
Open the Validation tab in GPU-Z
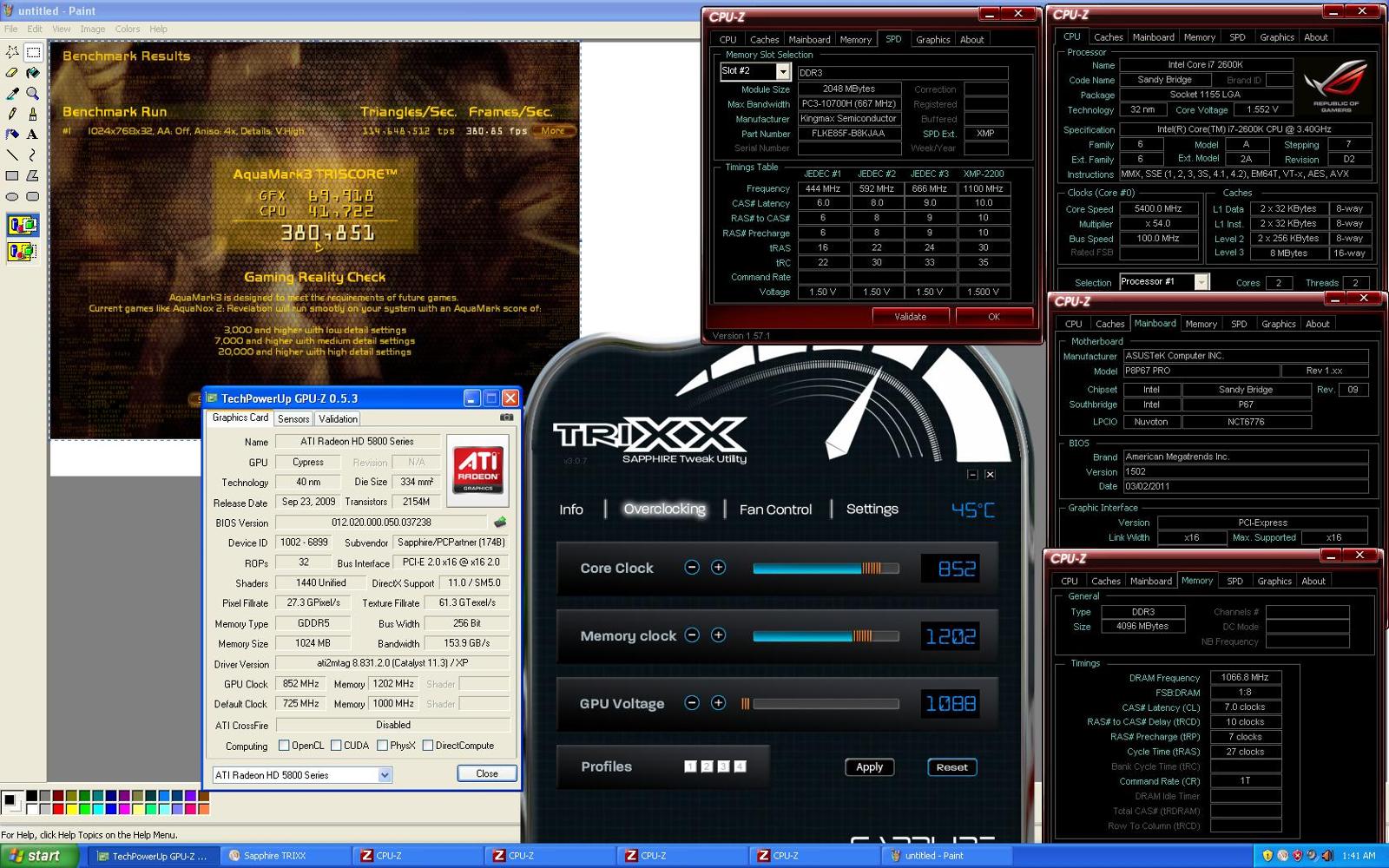338,418
